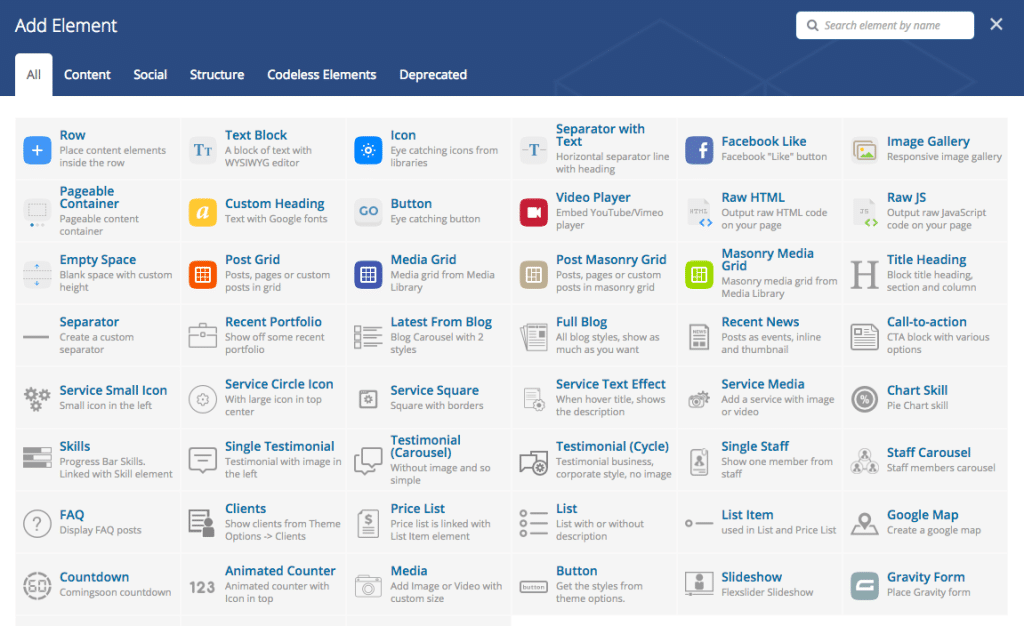1024x626 pixels.
Task: Click the Masonry Media Grid icon
Action: click(x=697, y=273)
